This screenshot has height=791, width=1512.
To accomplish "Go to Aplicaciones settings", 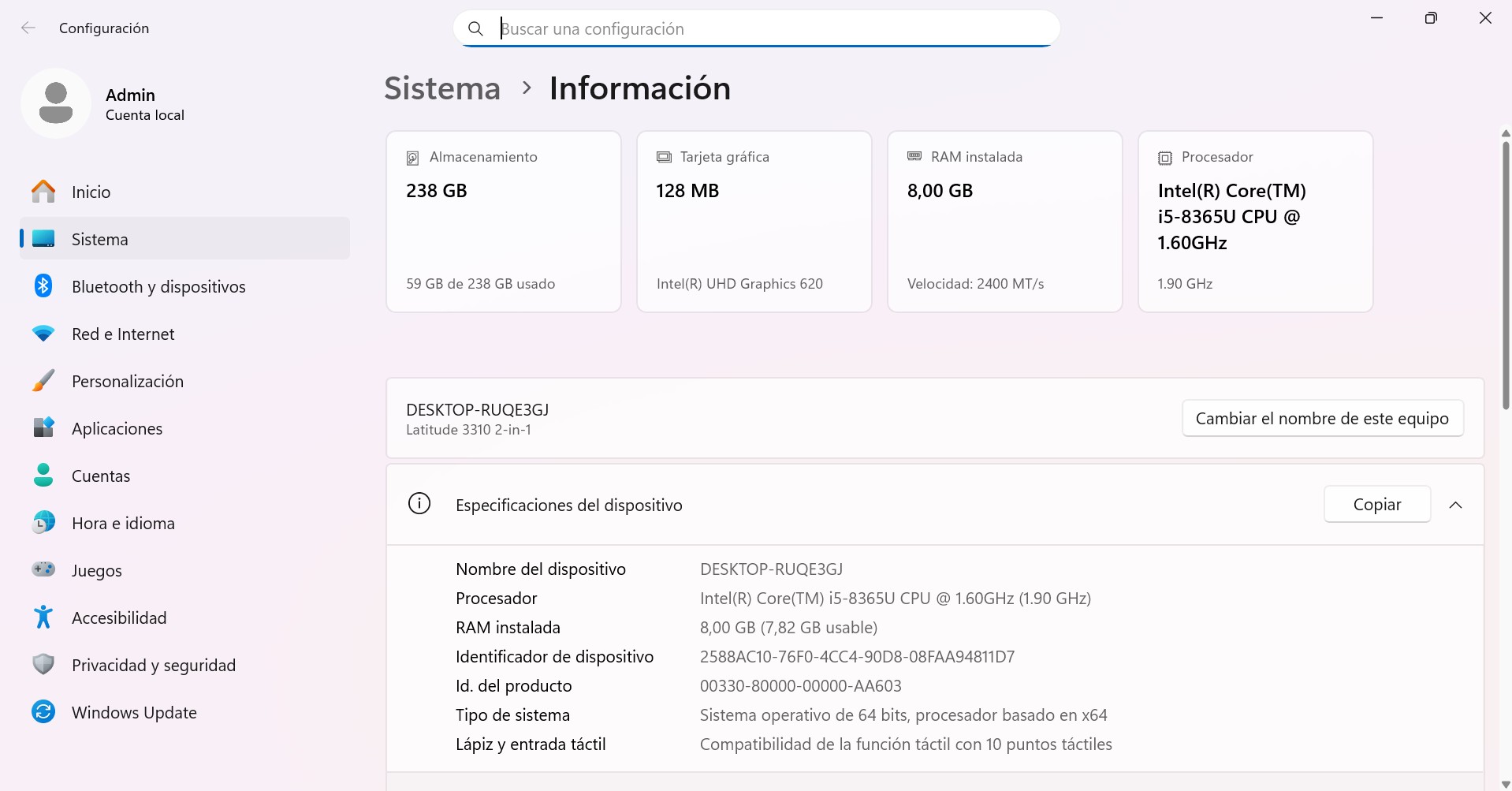I will point(117,428).
